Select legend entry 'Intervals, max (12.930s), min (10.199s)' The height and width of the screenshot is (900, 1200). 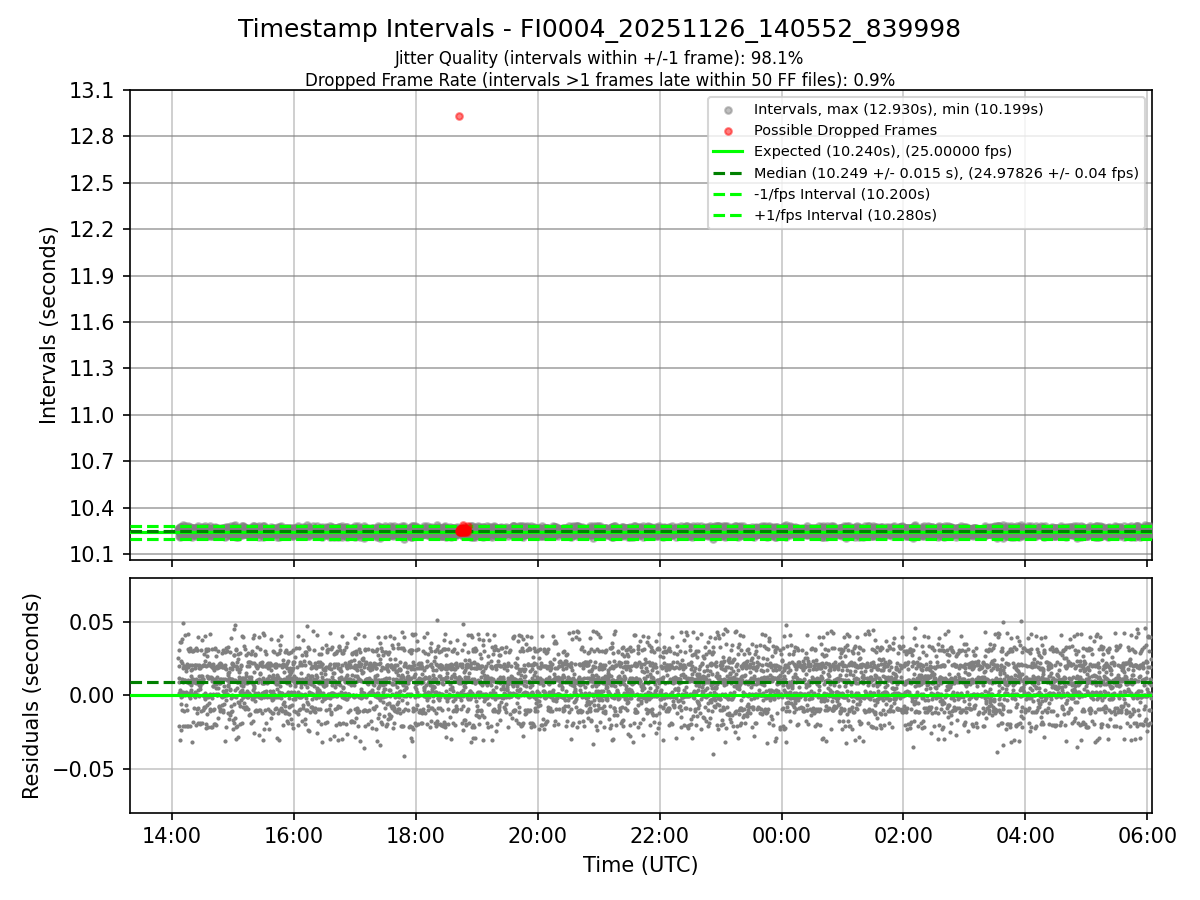coord(898,109)
